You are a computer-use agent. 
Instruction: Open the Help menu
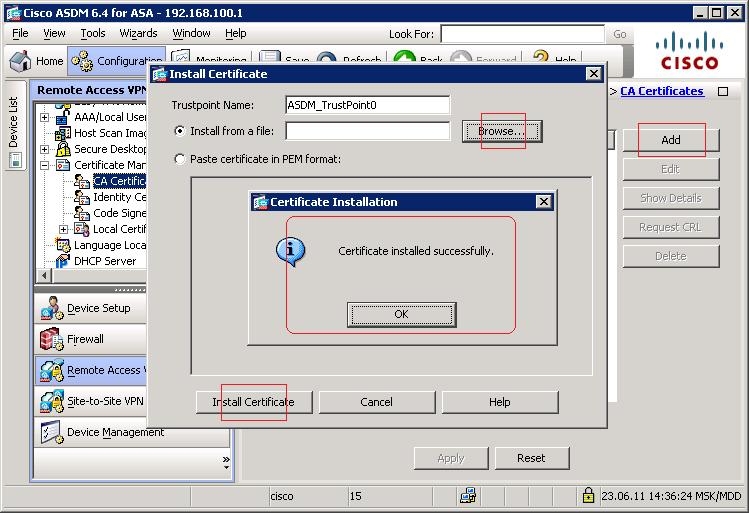[235, 33]
